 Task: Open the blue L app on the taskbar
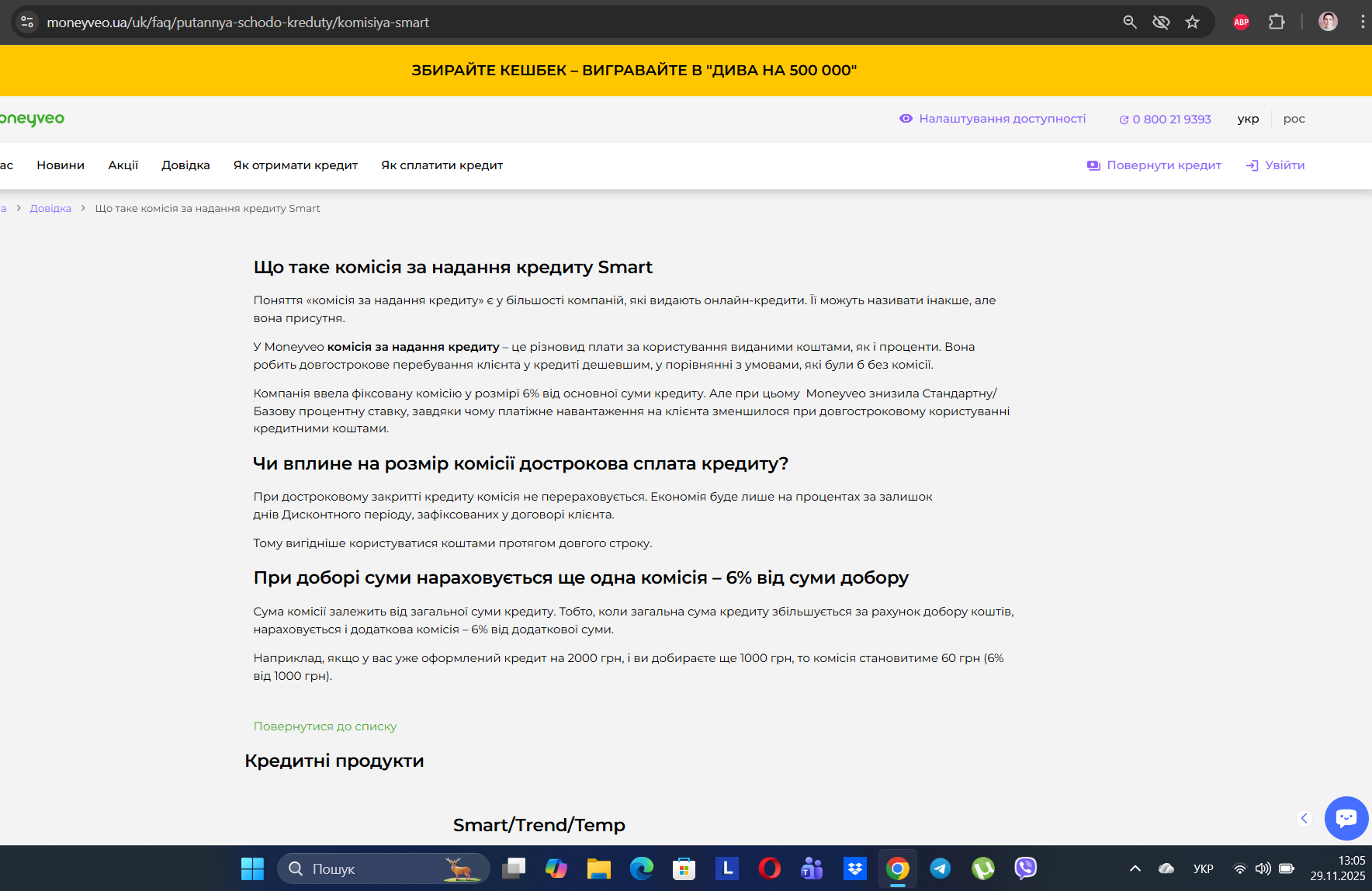click(x=727, y=868)
